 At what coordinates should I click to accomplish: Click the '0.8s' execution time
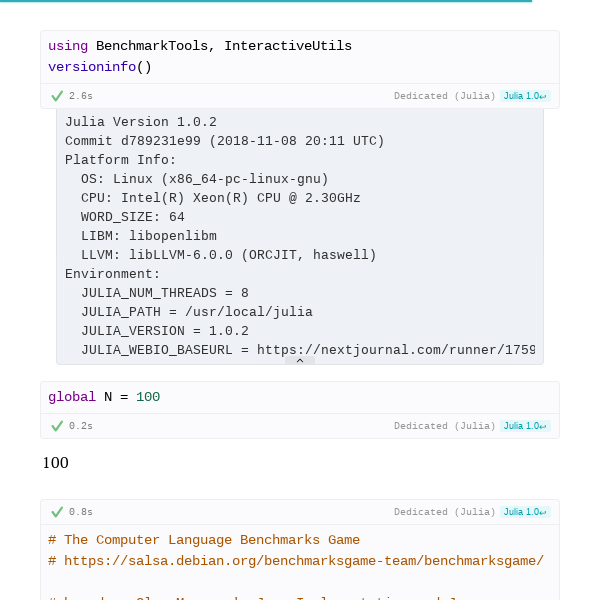click(81, 512)
